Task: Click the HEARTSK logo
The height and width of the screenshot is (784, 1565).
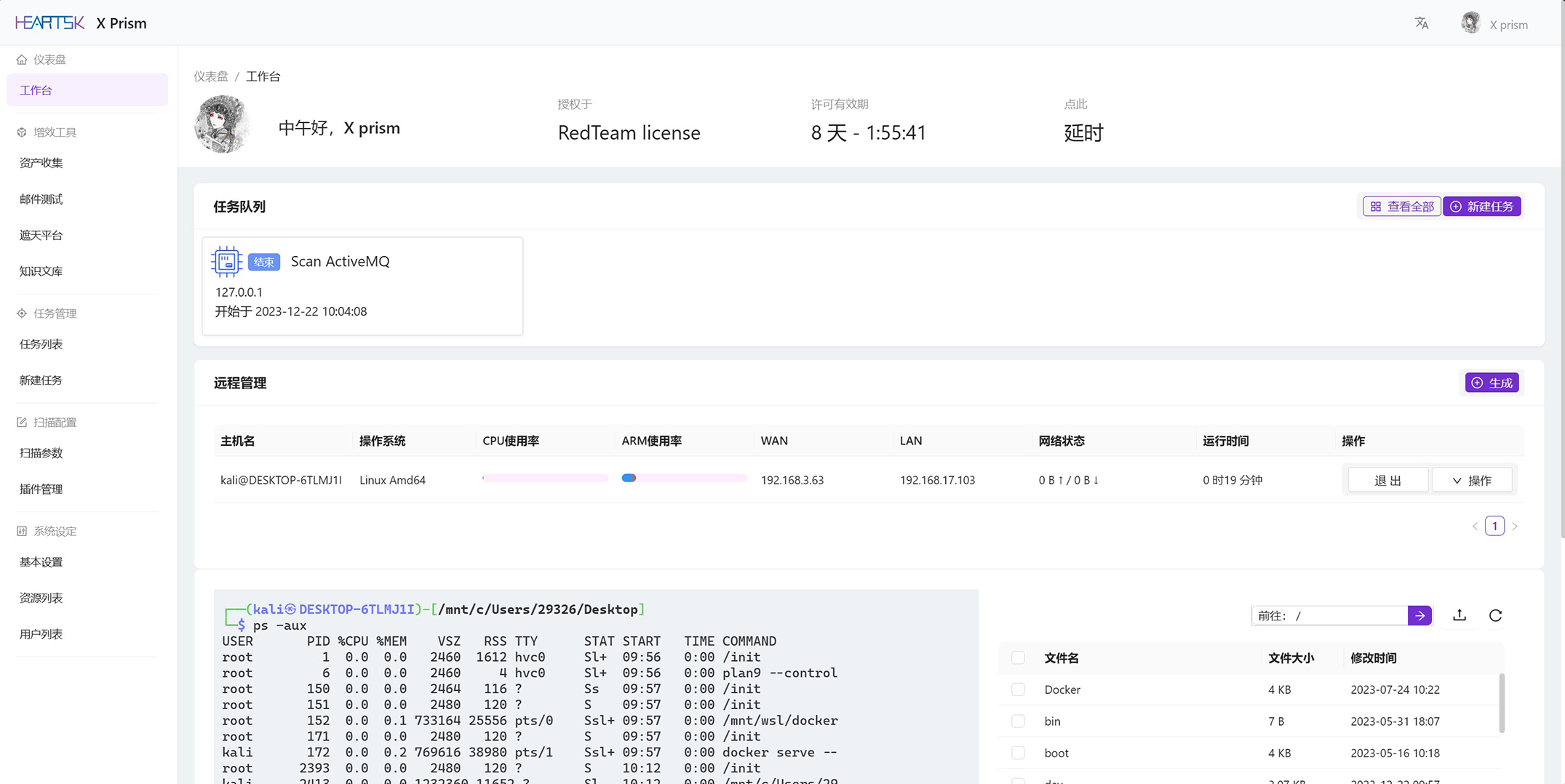Action: point(49,23)
